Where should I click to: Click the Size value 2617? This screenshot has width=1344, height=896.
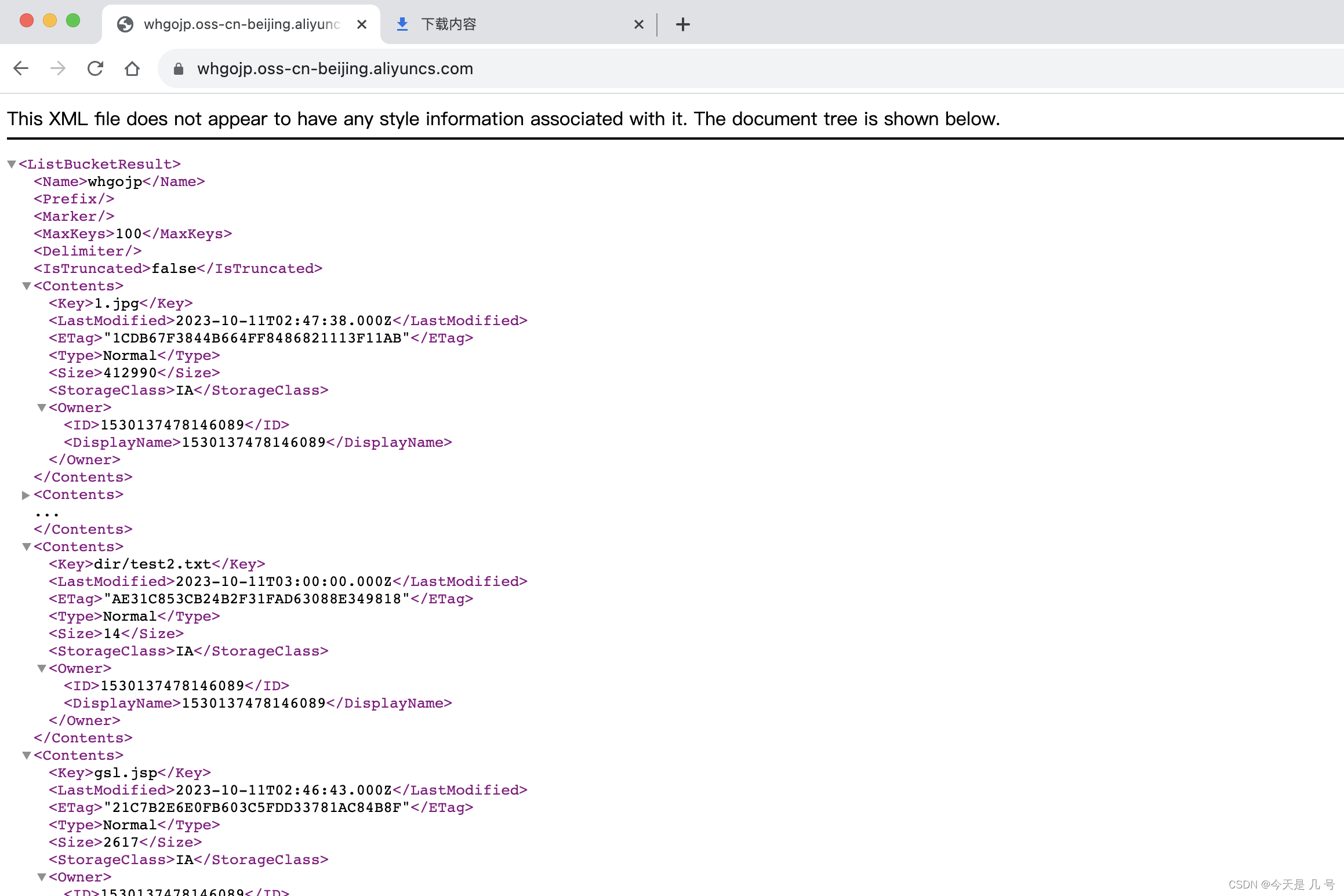121,843
